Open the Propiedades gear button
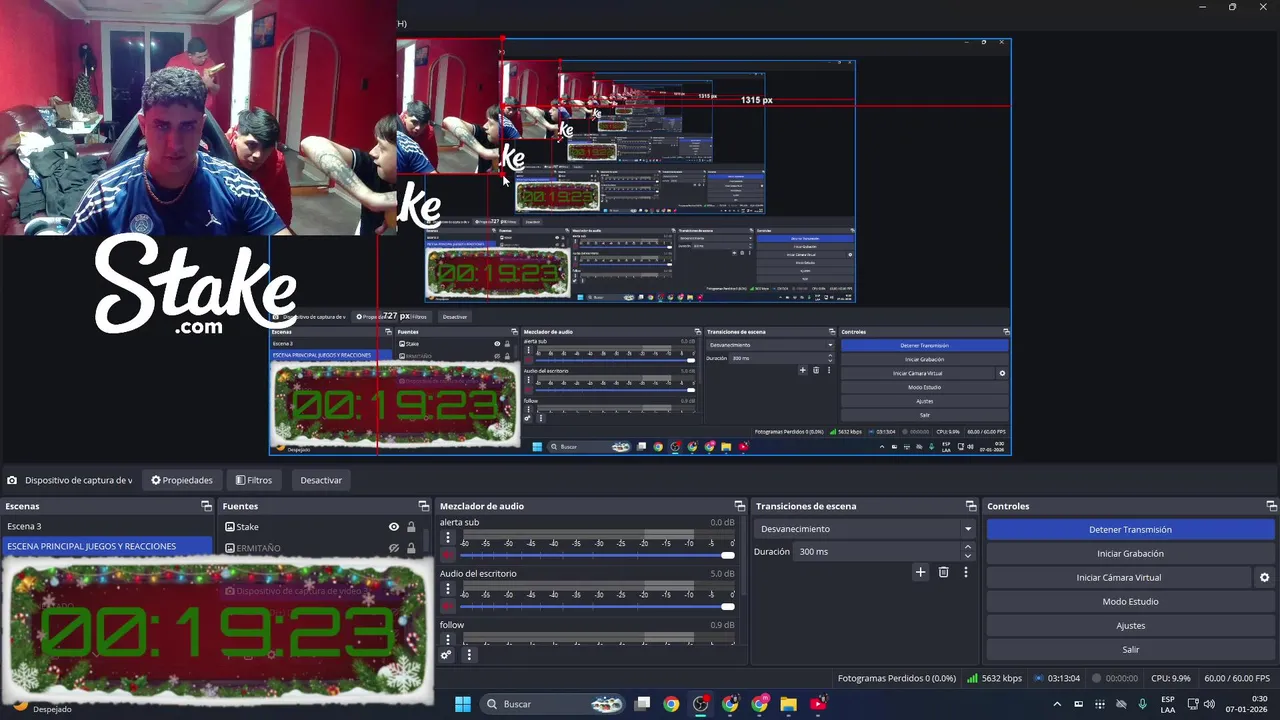Image resolution: width=1280 pixels, height=720 pixels. click(182, 480)
